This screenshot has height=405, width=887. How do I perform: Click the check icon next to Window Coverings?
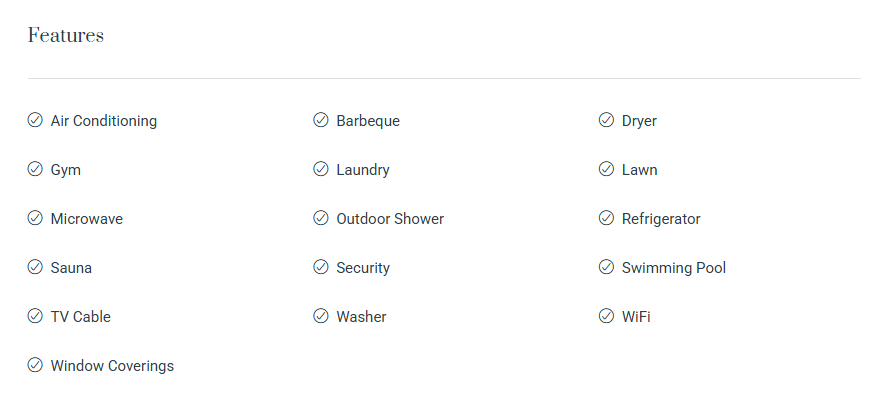(35, 366)
